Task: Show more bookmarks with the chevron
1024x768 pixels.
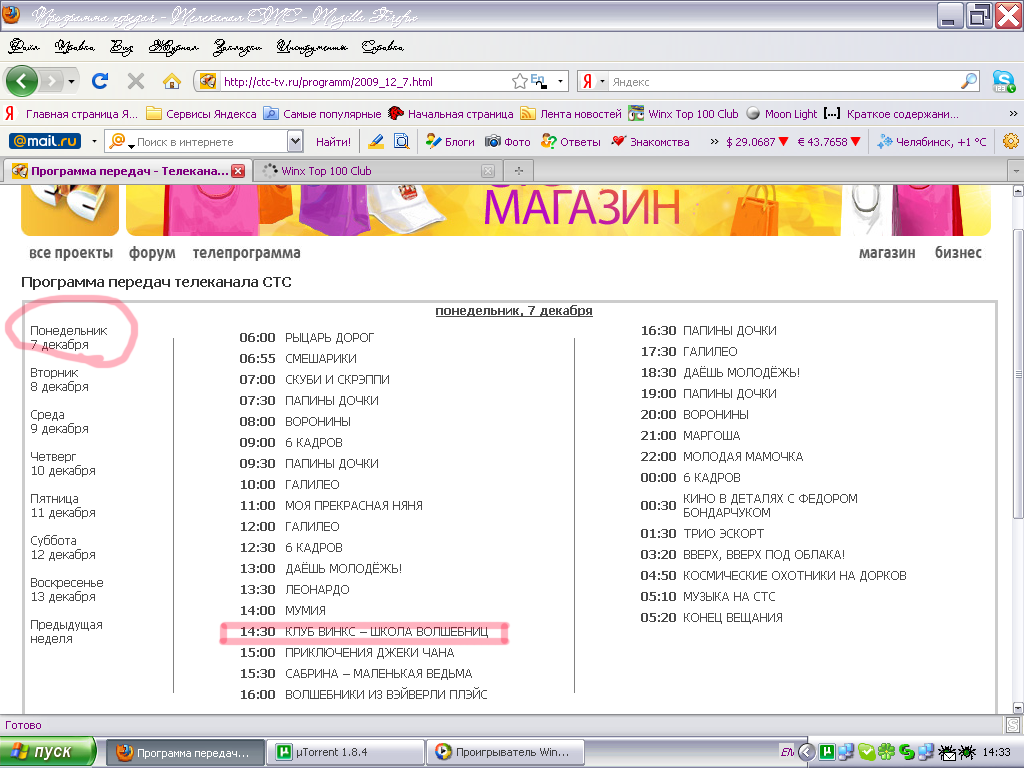Action: click(1013, 114)
